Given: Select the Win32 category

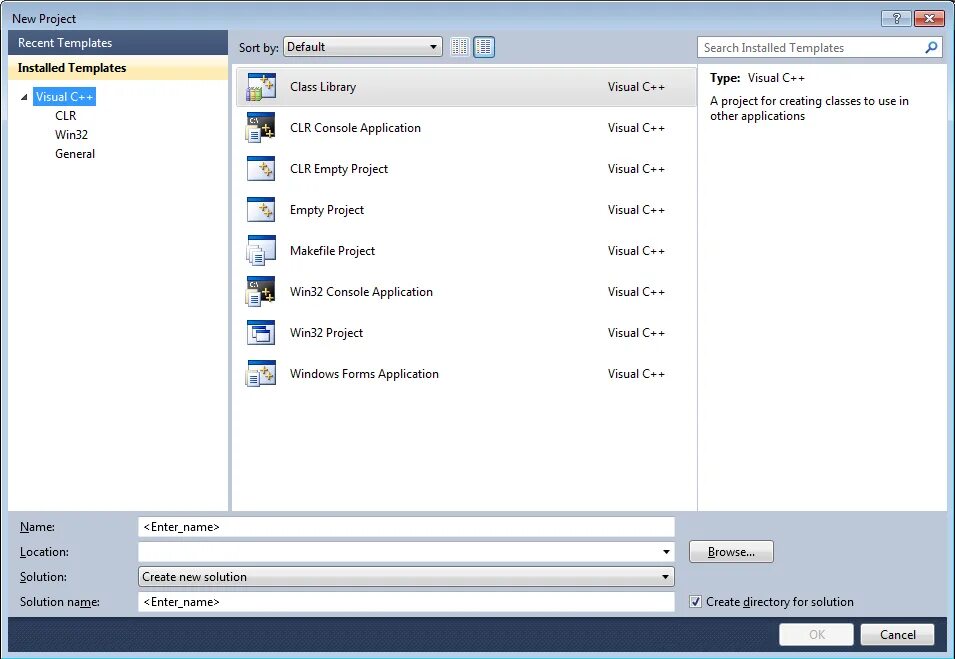Looking at the screenshot, I should [71, 135].
